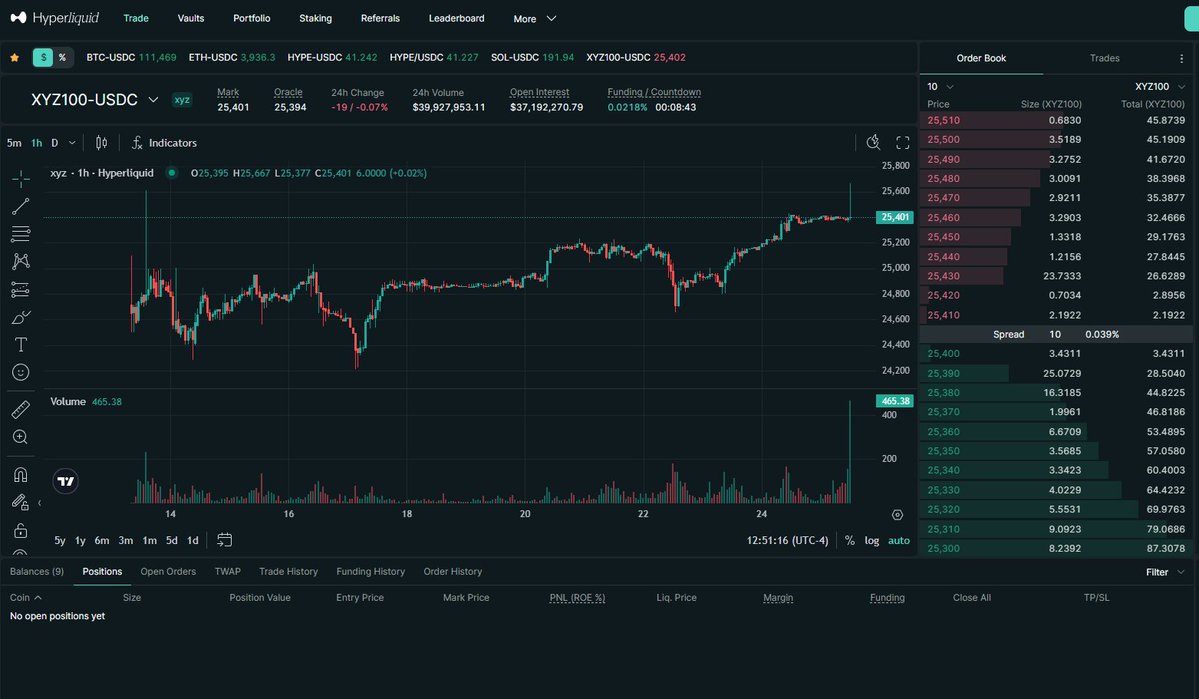1199x699 pixels.
Task: Set chart range to 1m
Action: (149, 541)
